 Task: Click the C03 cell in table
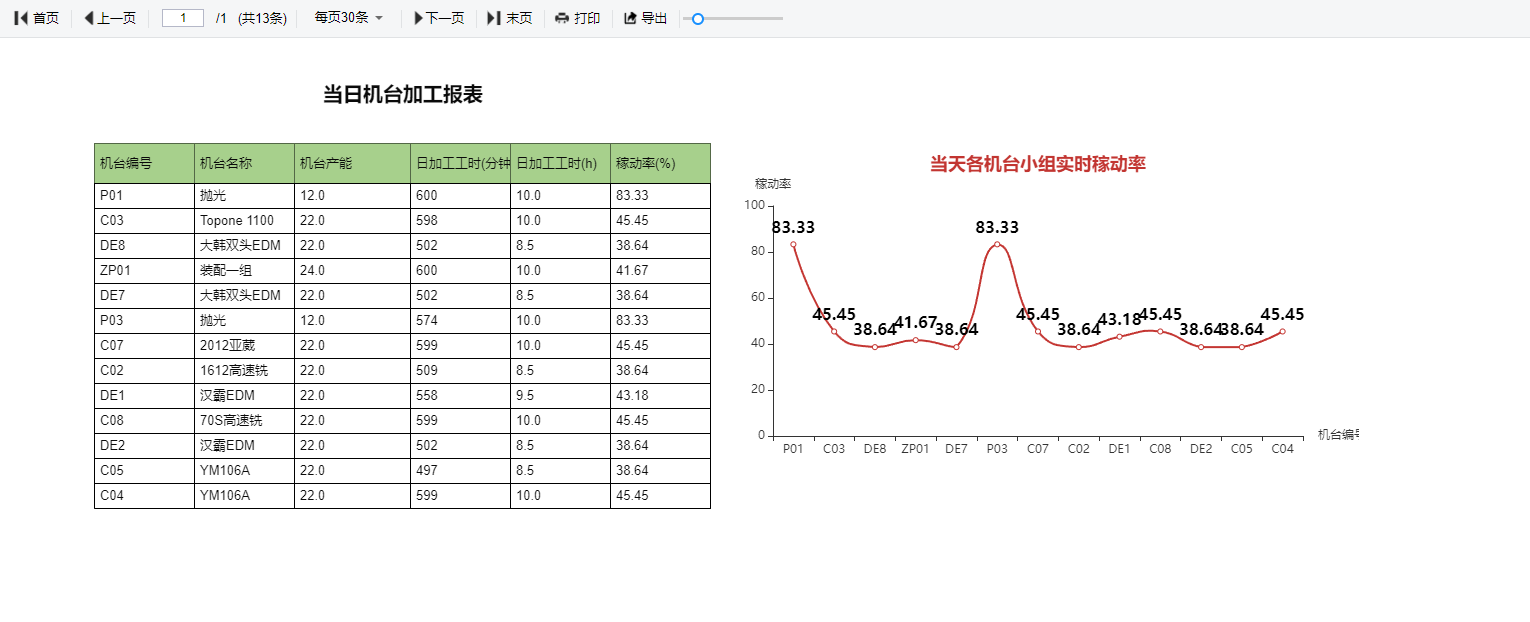[145, 221]
